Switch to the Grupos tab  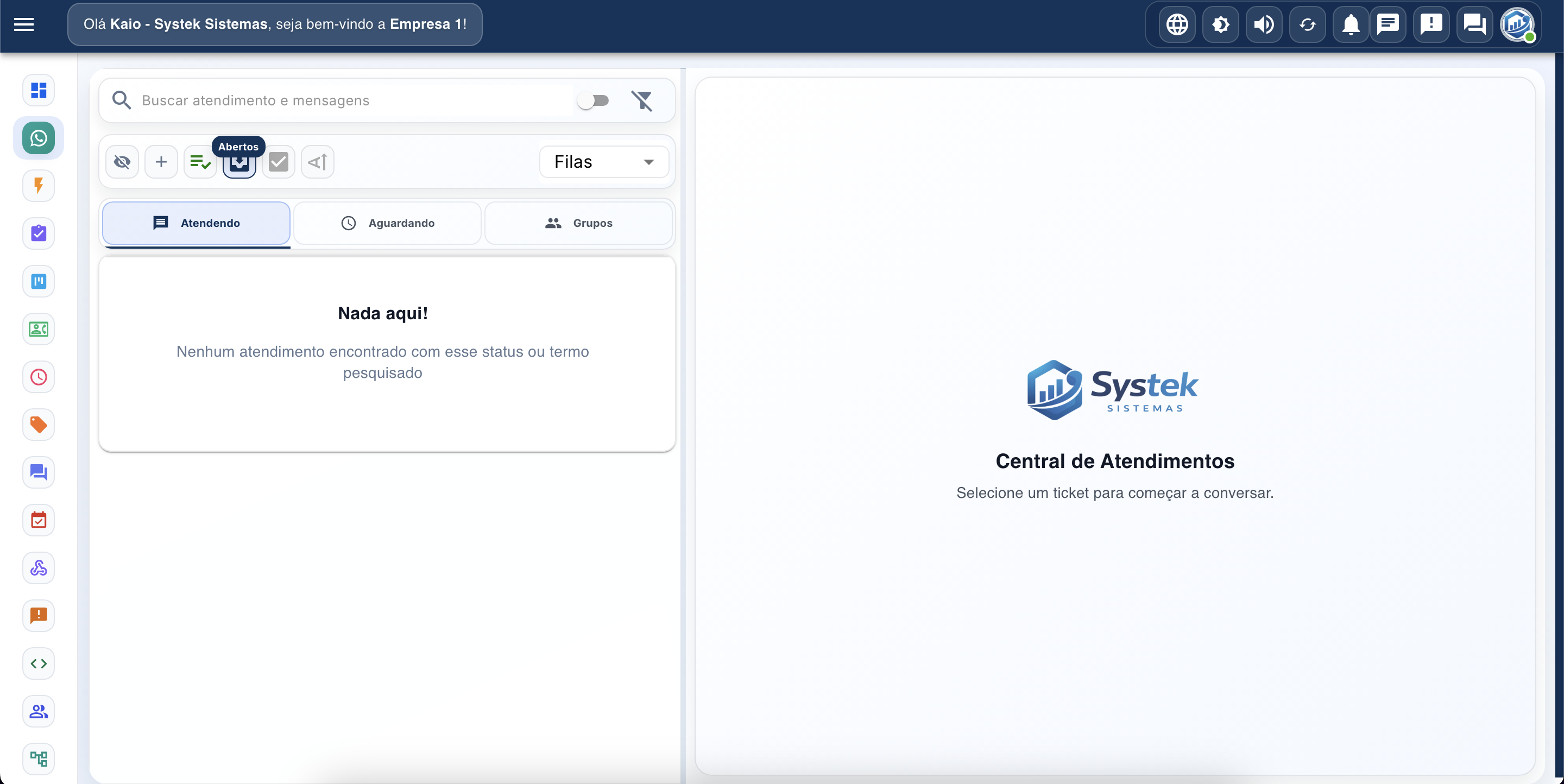click(x=578, y=223)
